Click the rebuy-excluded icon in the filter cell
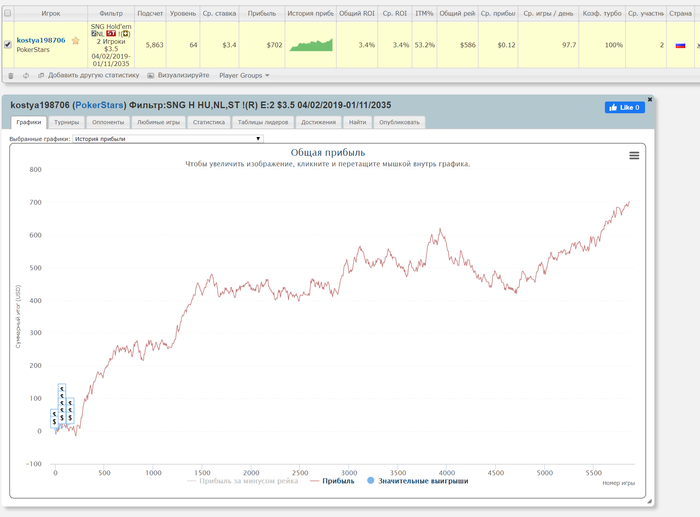 pos(125,33)
